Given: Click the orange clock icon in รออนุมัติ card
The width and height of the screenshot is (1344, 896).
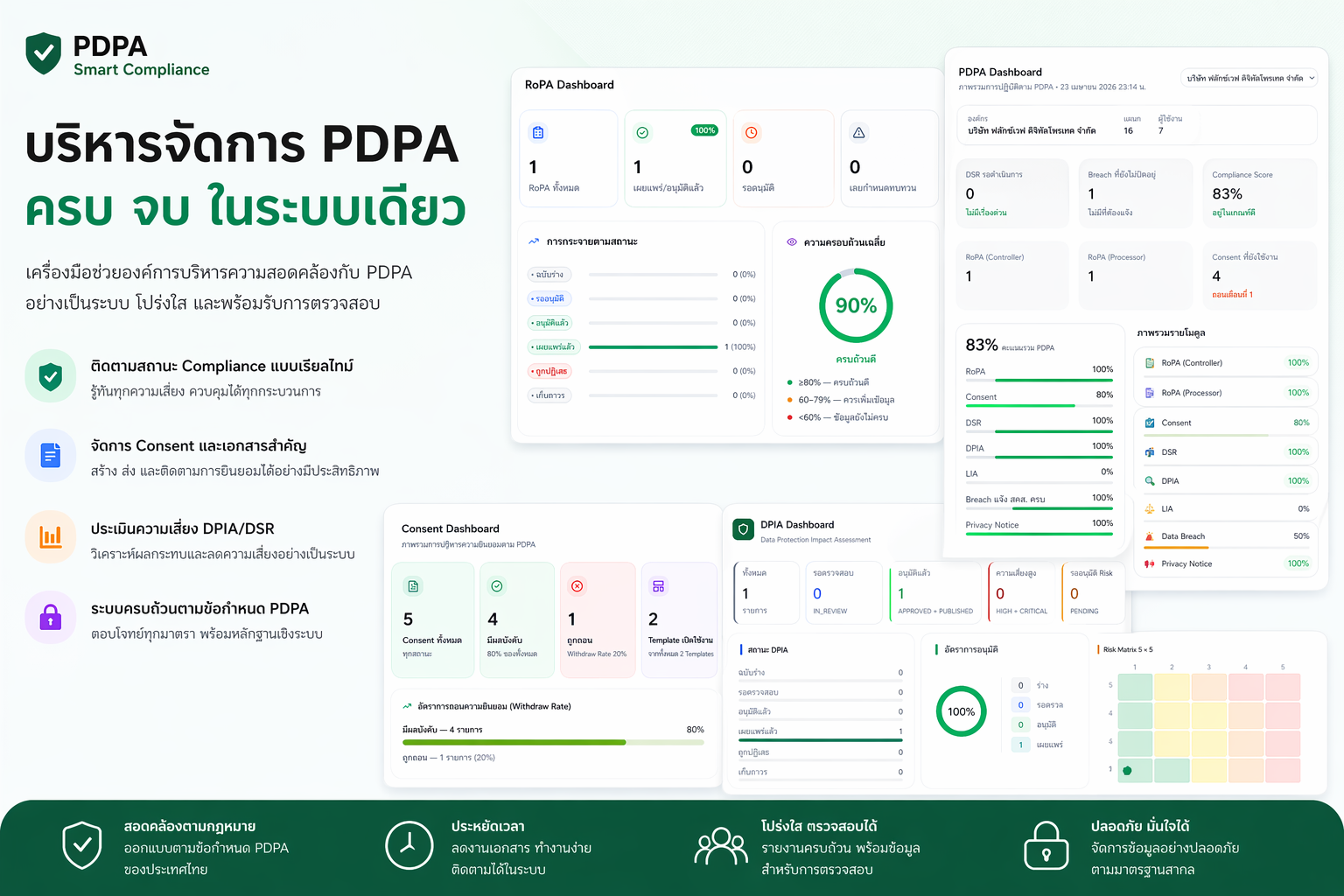Looking at the screenshot, I should point(751,133).
